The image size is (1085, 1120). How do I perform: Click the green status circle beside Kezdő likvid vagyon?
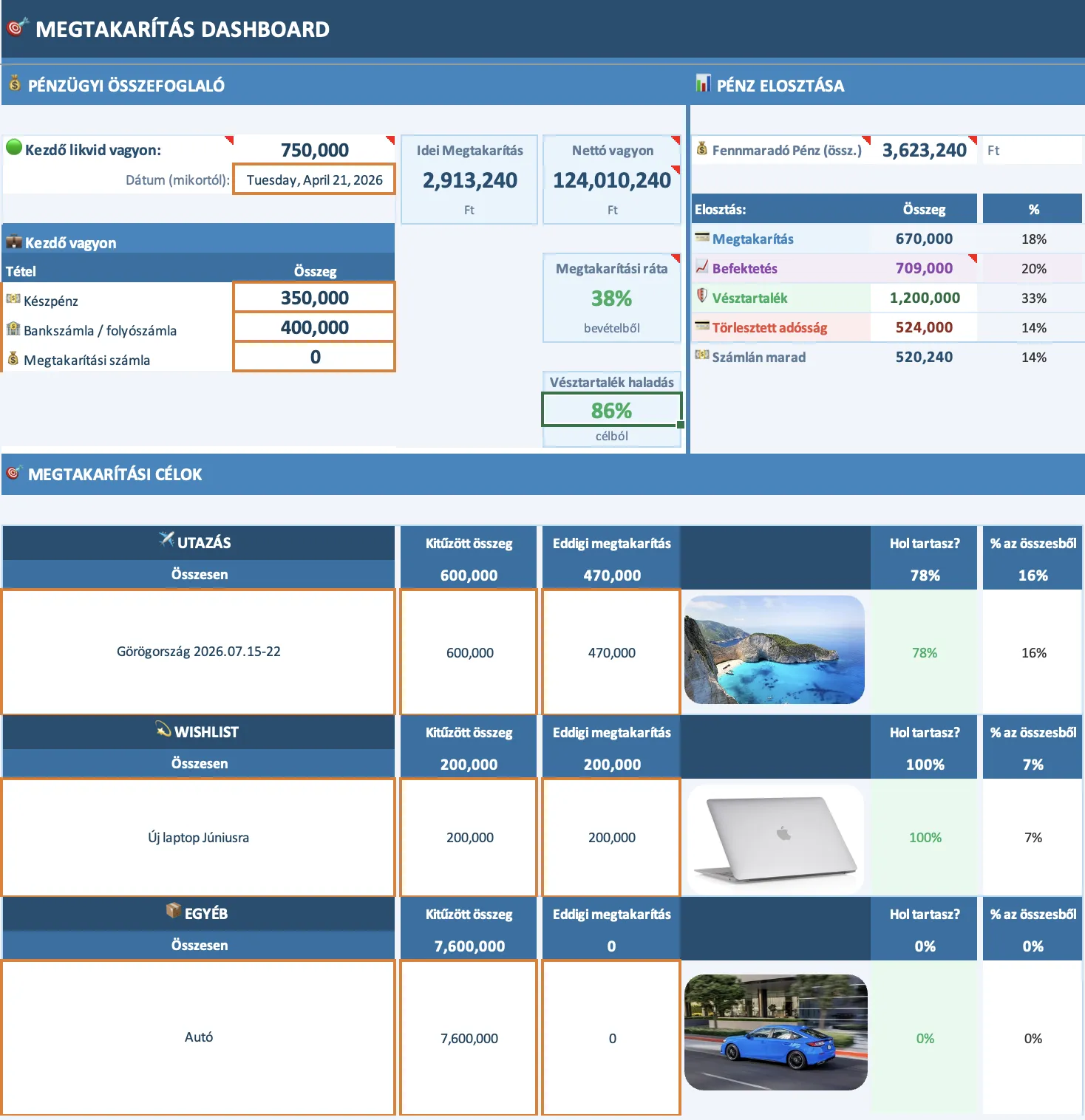tap(13, 148)
